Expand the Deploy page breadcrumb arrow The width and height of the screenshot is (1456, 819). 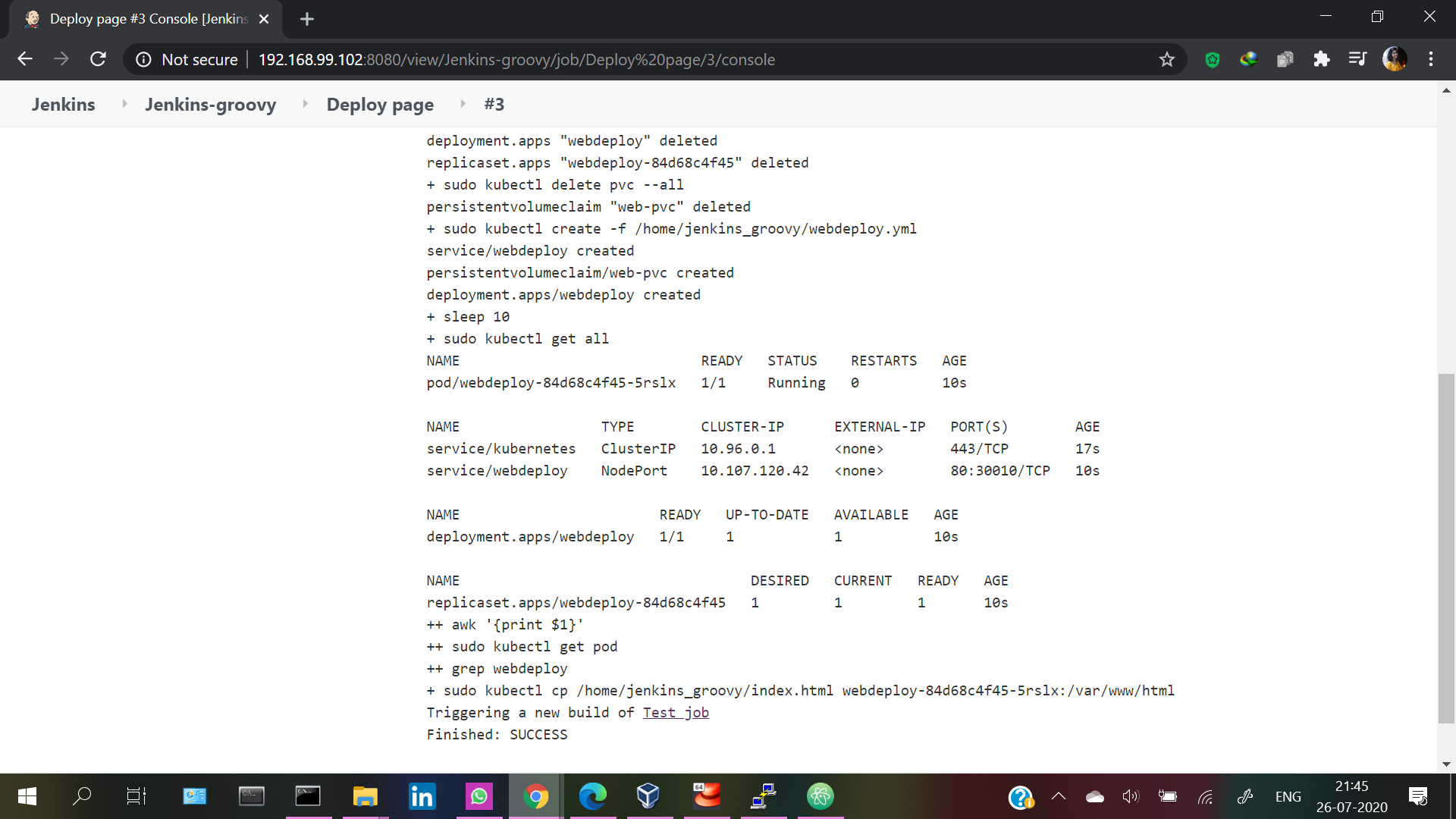[x=463, y=104]
